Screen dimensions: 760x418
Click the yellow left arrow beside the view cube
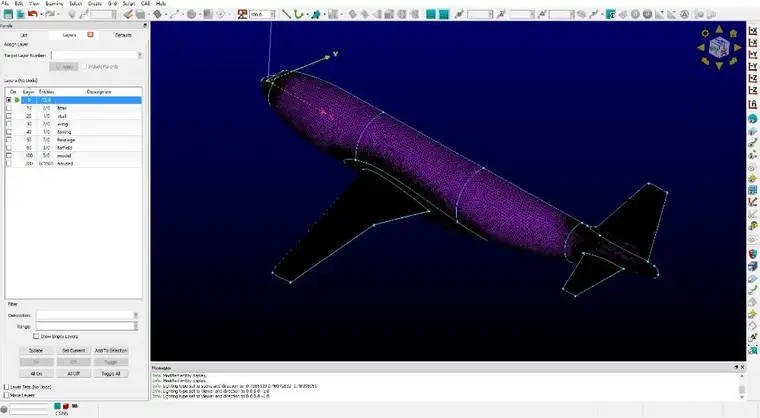701,48
